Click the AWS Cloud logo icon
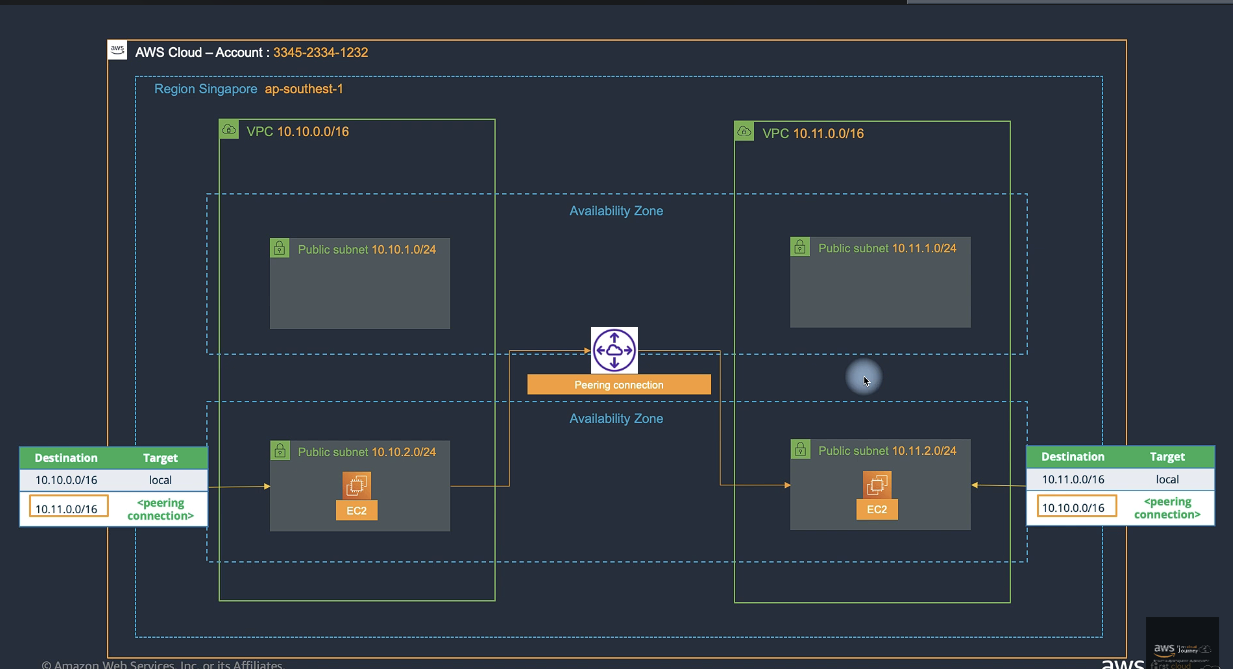 tap(118, 51)
